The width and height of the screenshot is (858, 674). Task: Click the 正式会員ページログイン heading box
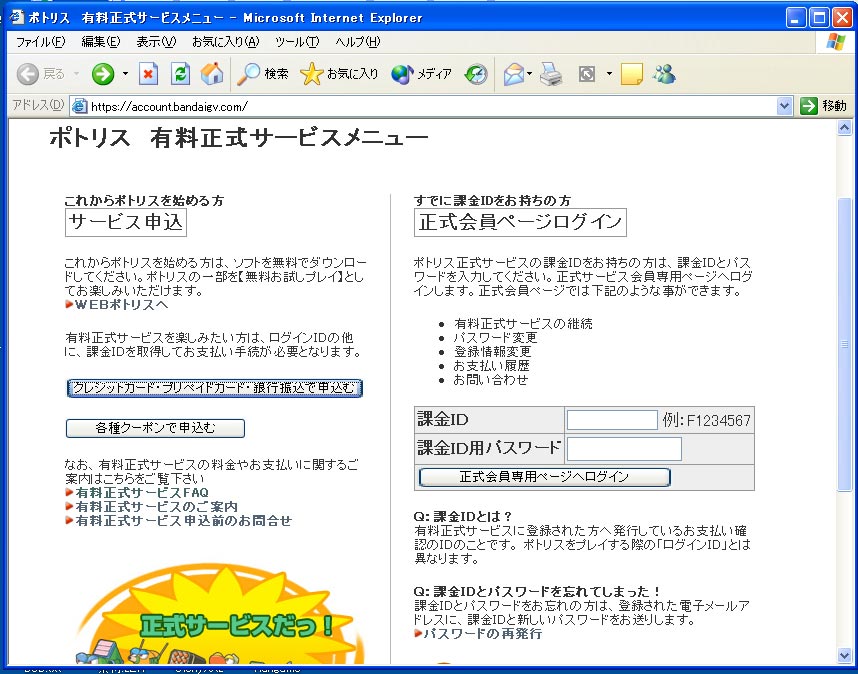point(520,222)
